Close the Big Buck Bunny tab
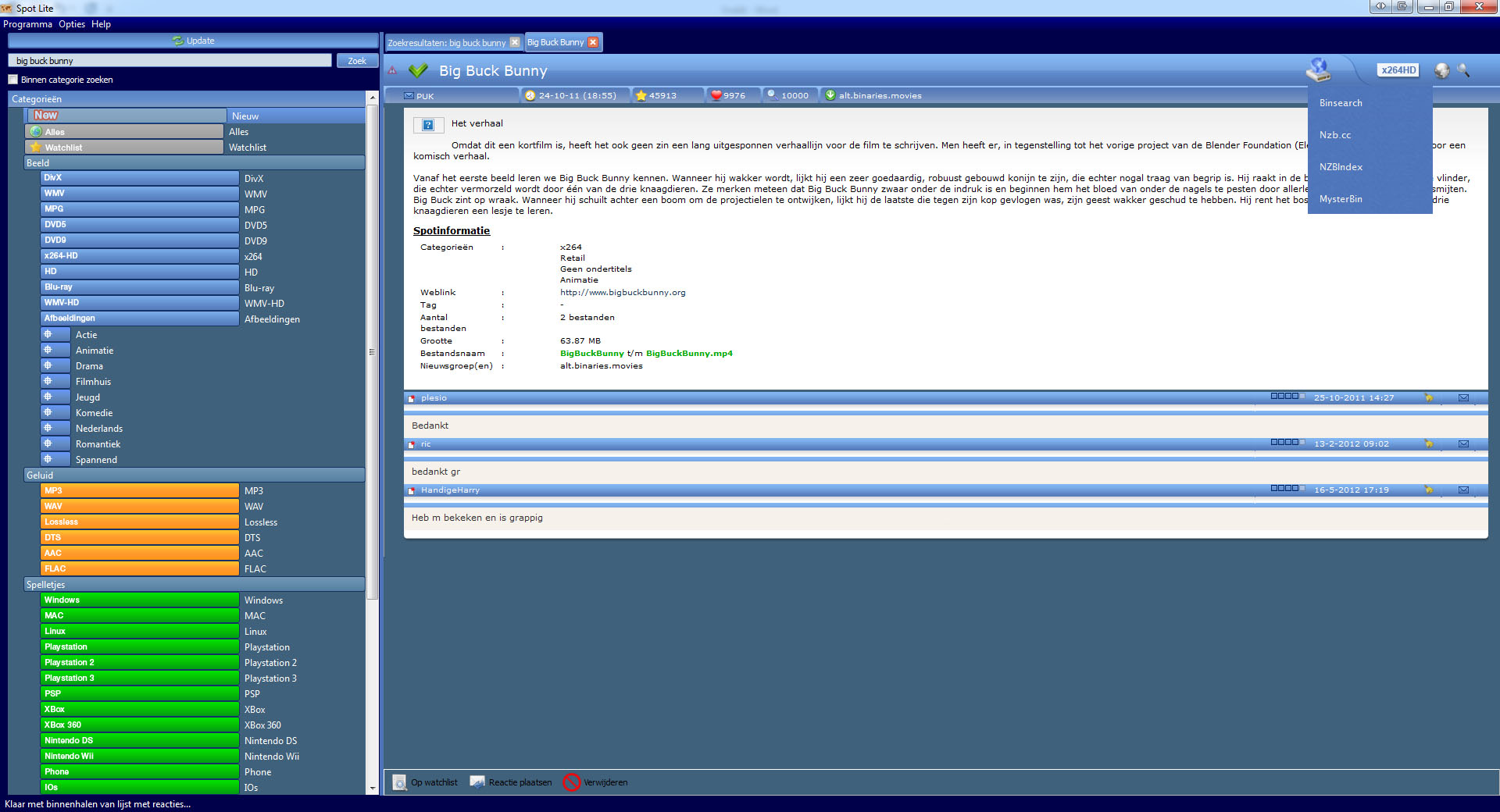Viewport: 1500px width, 812px height. (x=593, y=42)
